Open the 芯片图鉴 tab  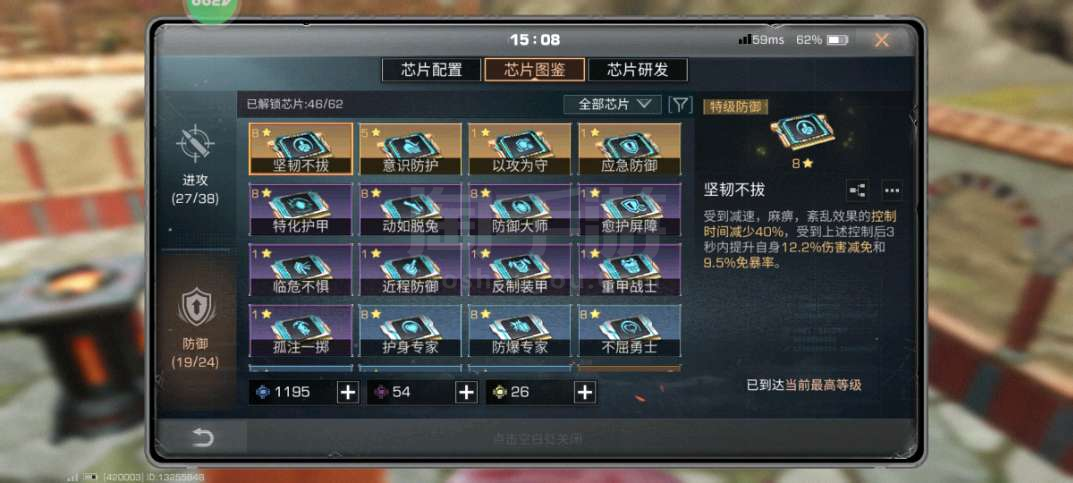point(534,70)
